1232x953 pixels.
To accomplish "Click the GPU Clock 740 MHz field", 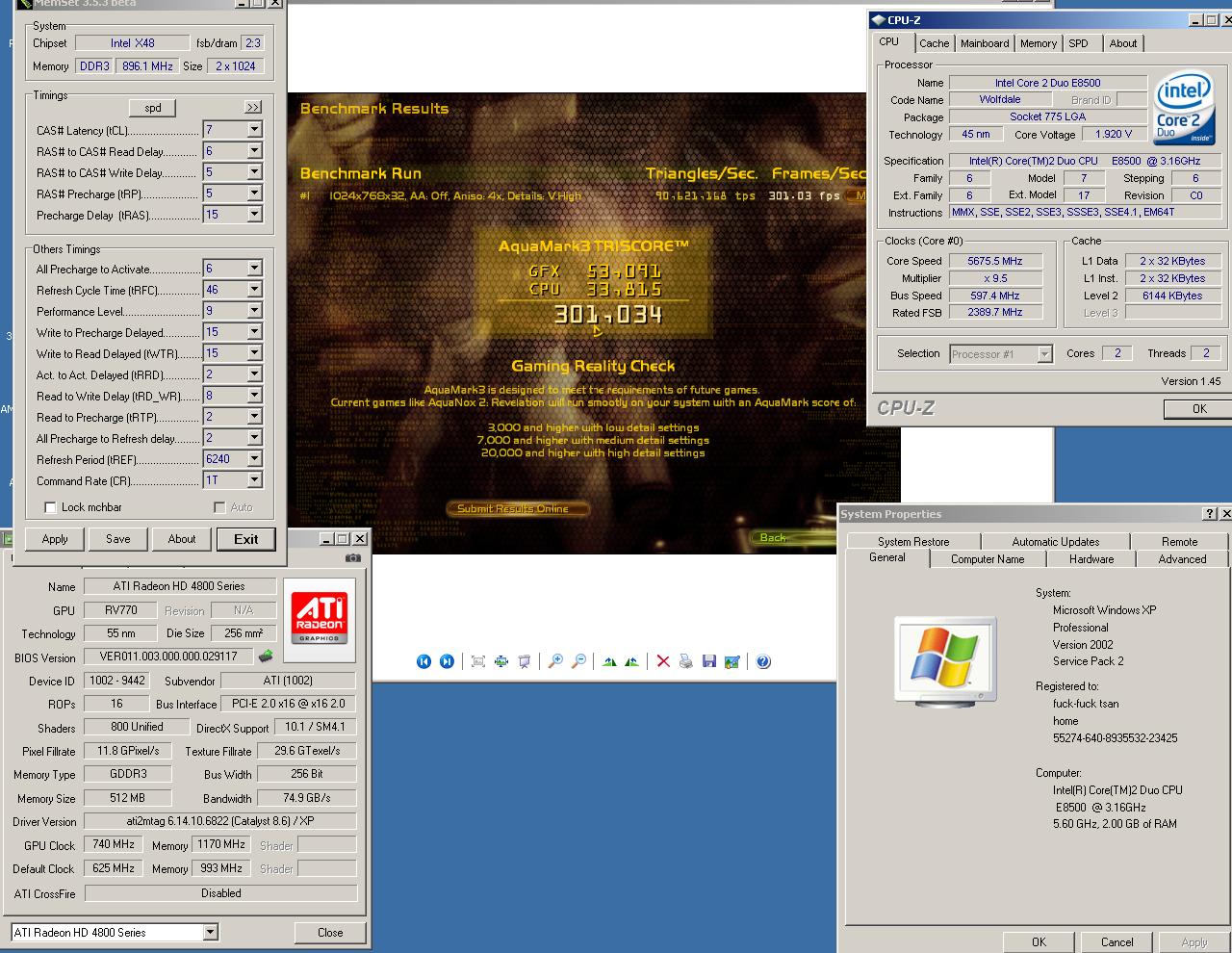I will click(114, 844).
